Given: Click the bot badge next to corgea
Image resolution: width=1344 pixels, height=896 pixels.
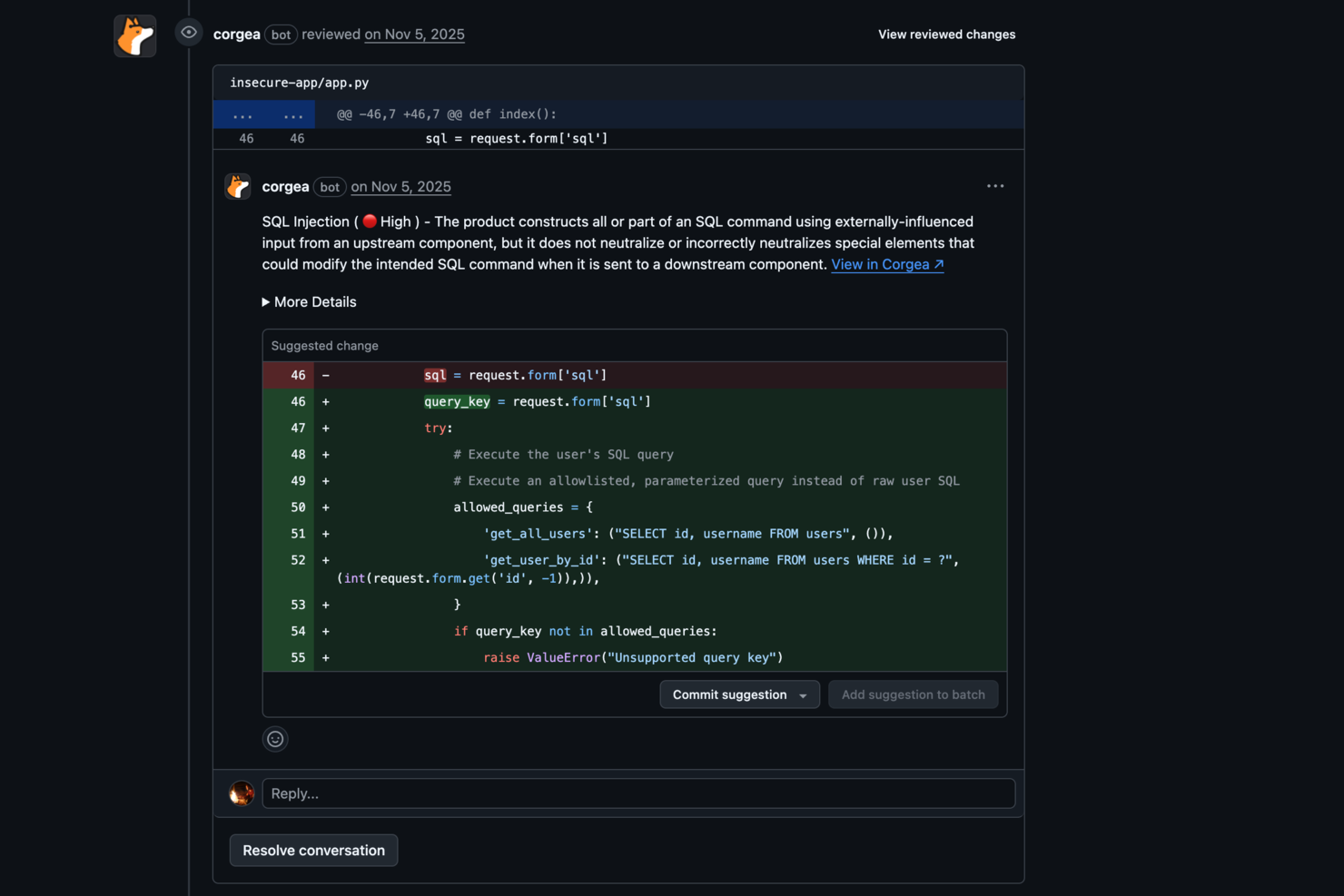Looking at the screenshot, I should pos(329,187).
